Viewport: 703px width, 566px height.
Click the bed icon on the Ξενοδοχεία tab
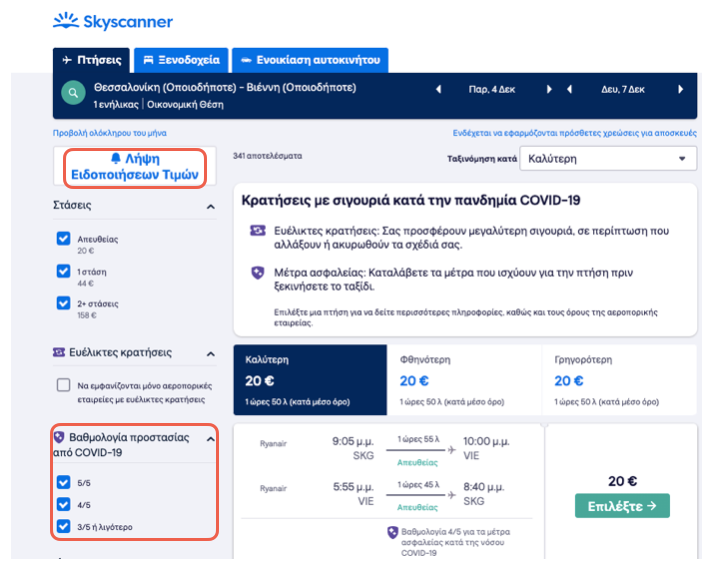(x=148, y=60)
